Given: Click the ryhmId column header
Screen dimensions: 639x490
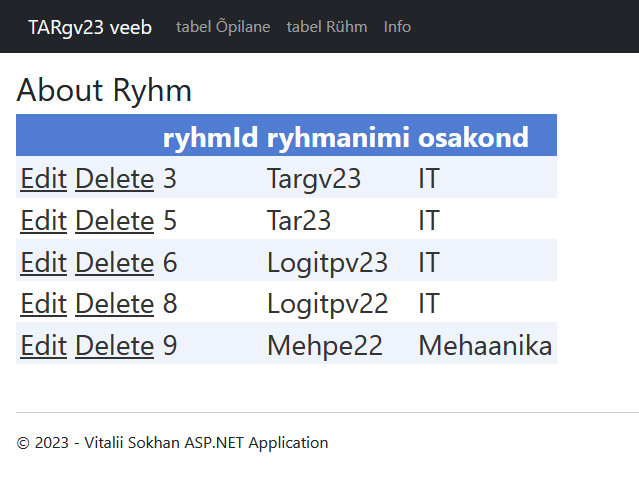Looking at the screenshot, I should point(210,137).
